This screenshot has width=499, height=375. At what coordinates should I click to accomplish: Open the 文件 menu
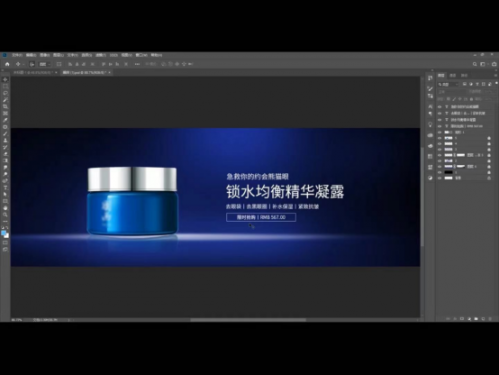[17, 55]
